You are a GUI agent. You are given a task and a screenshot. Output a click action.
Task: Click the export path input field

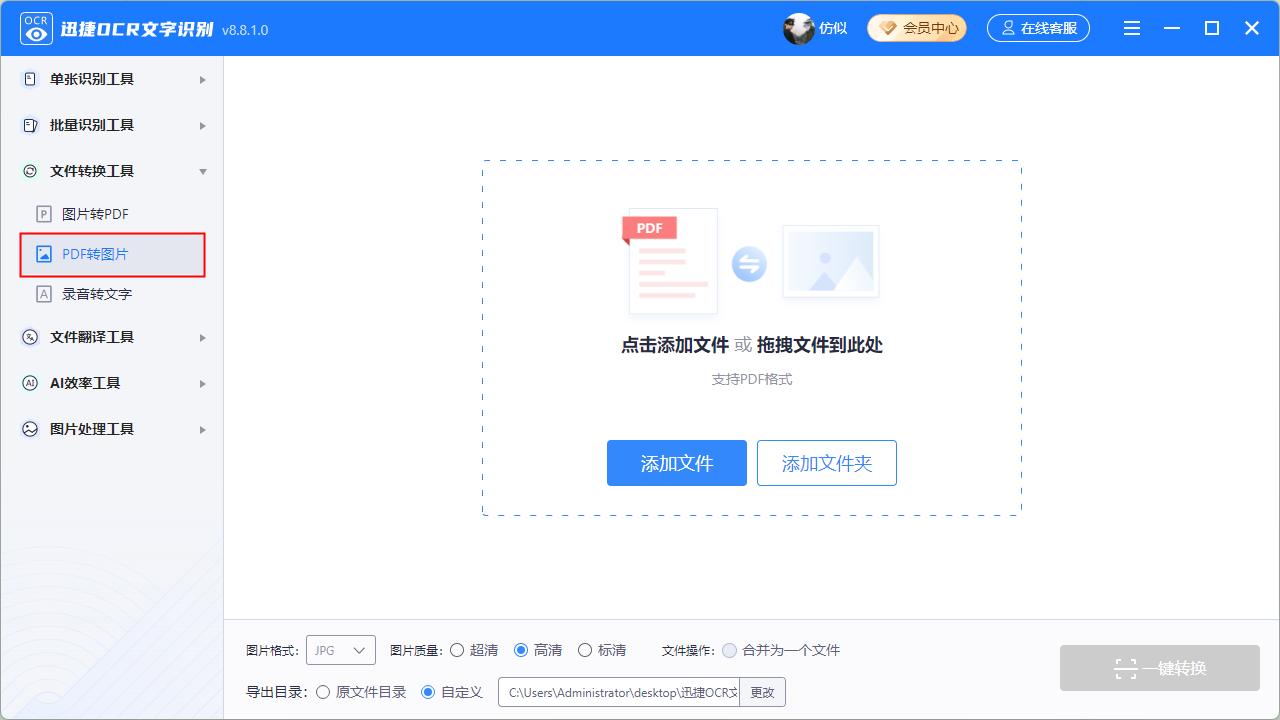[619, 692]
